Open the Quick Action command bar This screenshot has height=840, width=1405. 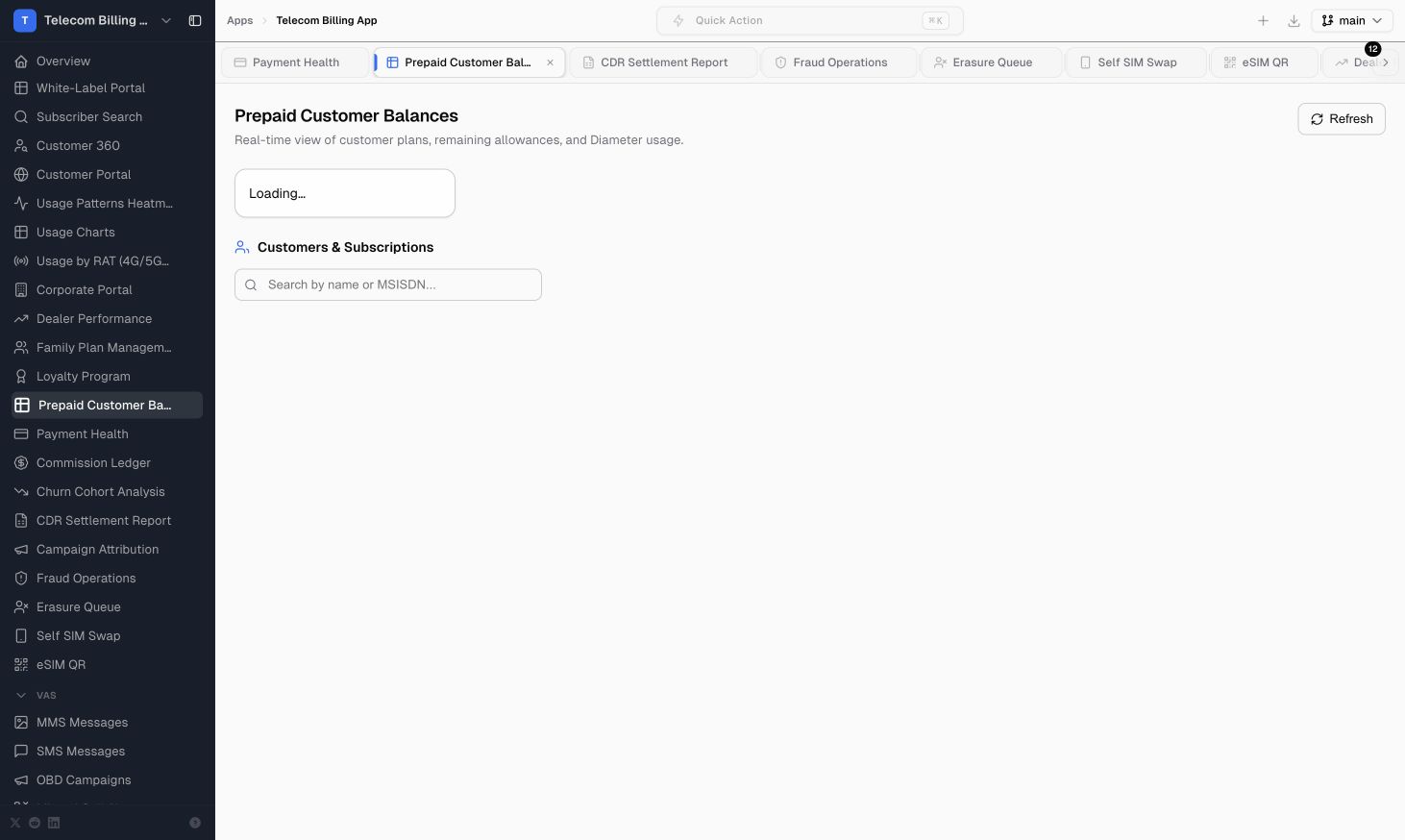click(809, 20)
